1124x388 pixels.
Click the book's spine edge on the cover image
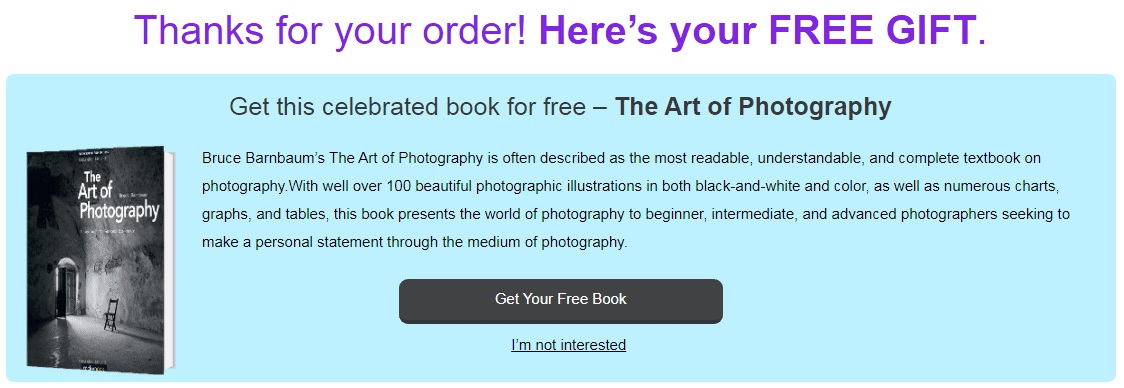pos(171,261)
